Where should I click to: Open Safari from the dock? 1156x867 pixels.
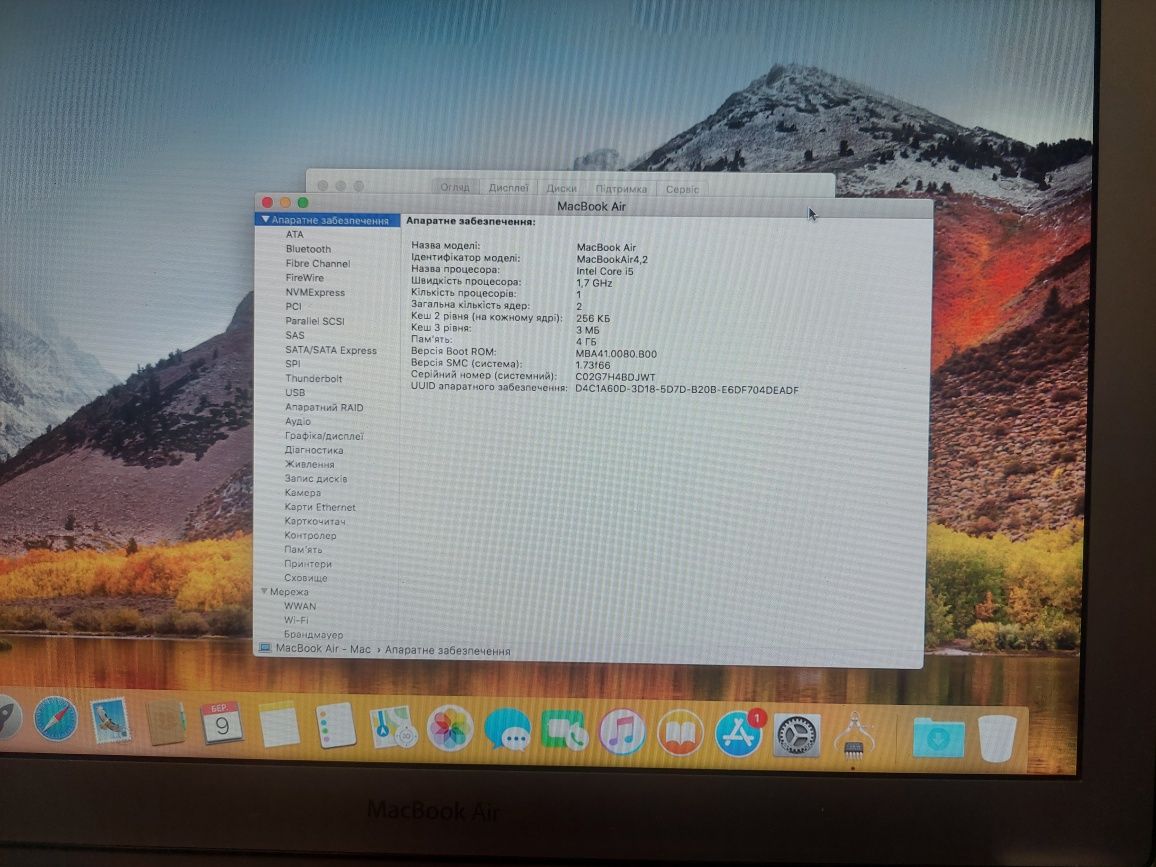[x=55, y=718]
